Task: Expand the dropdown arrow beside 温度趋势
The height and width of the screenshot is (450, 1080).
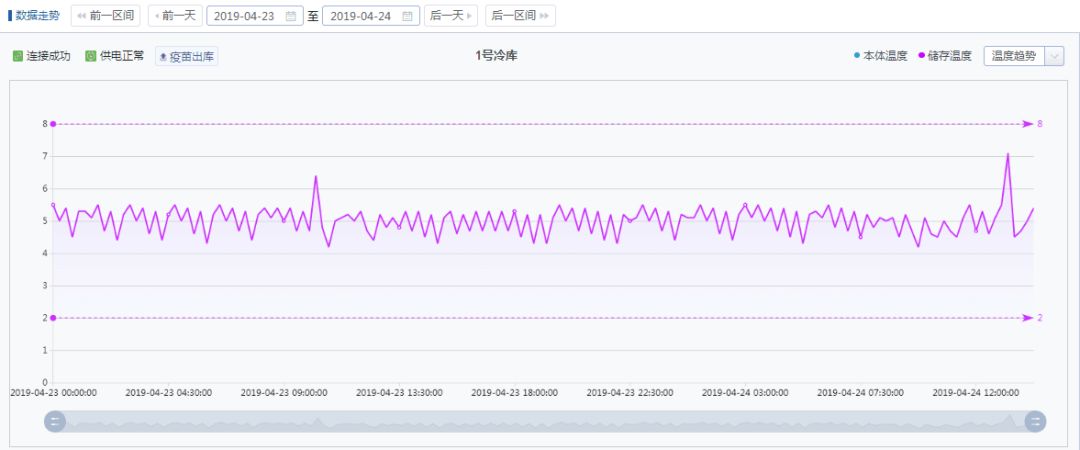Action: 1055,56
